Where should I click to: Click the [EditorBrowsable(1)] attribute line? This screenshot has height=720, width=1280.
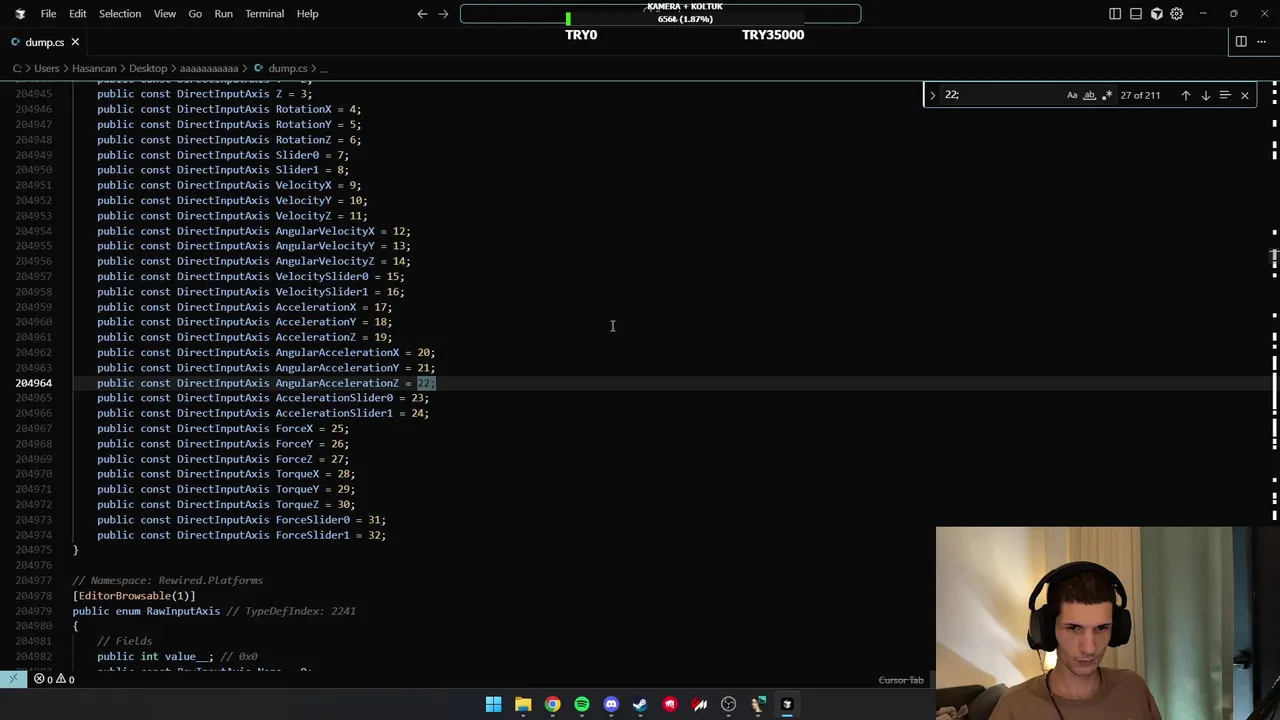tap(134, 596)
